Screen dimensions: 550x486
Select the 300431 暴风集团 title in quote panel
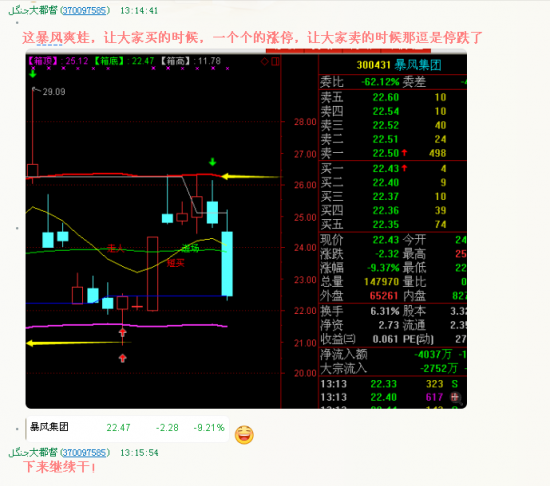coord(399,65)
